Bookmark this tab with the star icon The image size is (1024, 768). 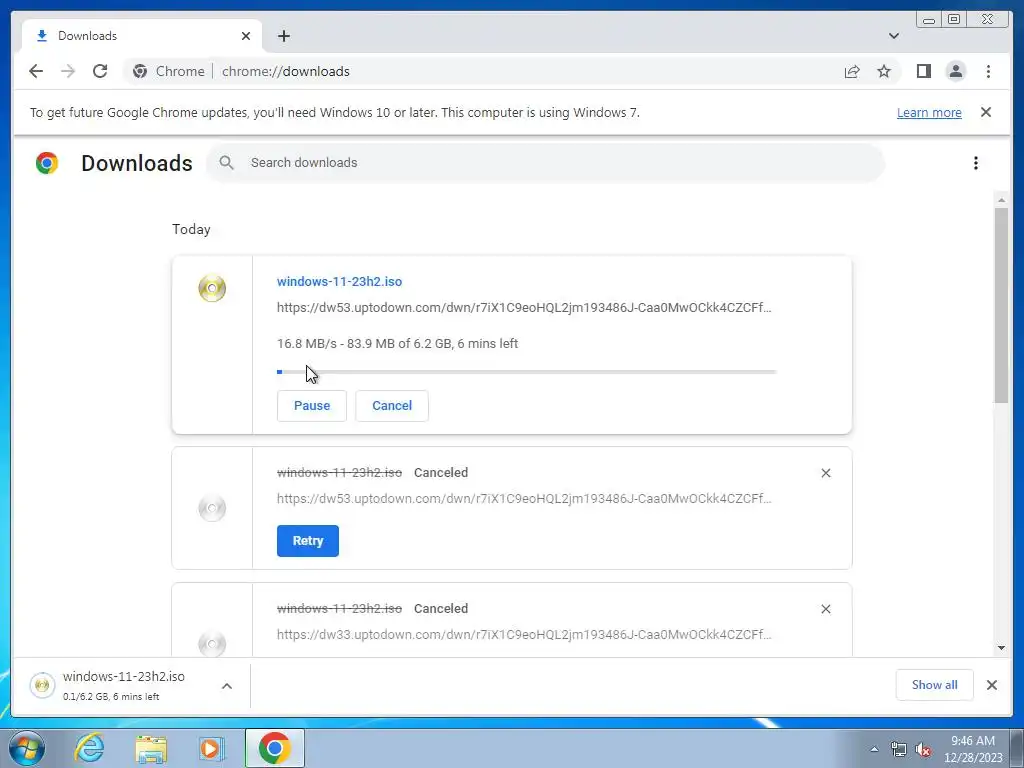884,71
